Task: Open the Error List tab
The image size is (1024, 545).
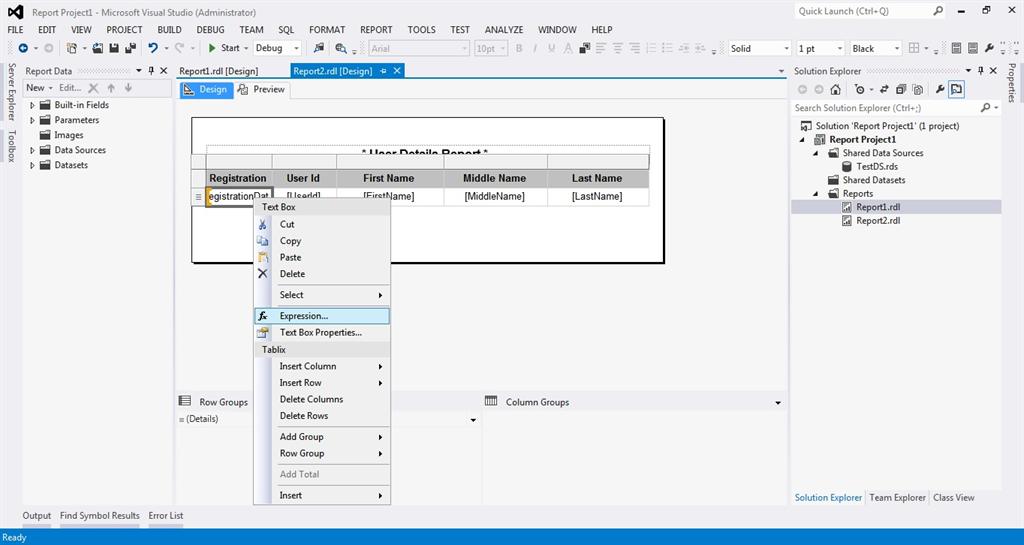Action: pyautogui.click(x=166, y=516)
